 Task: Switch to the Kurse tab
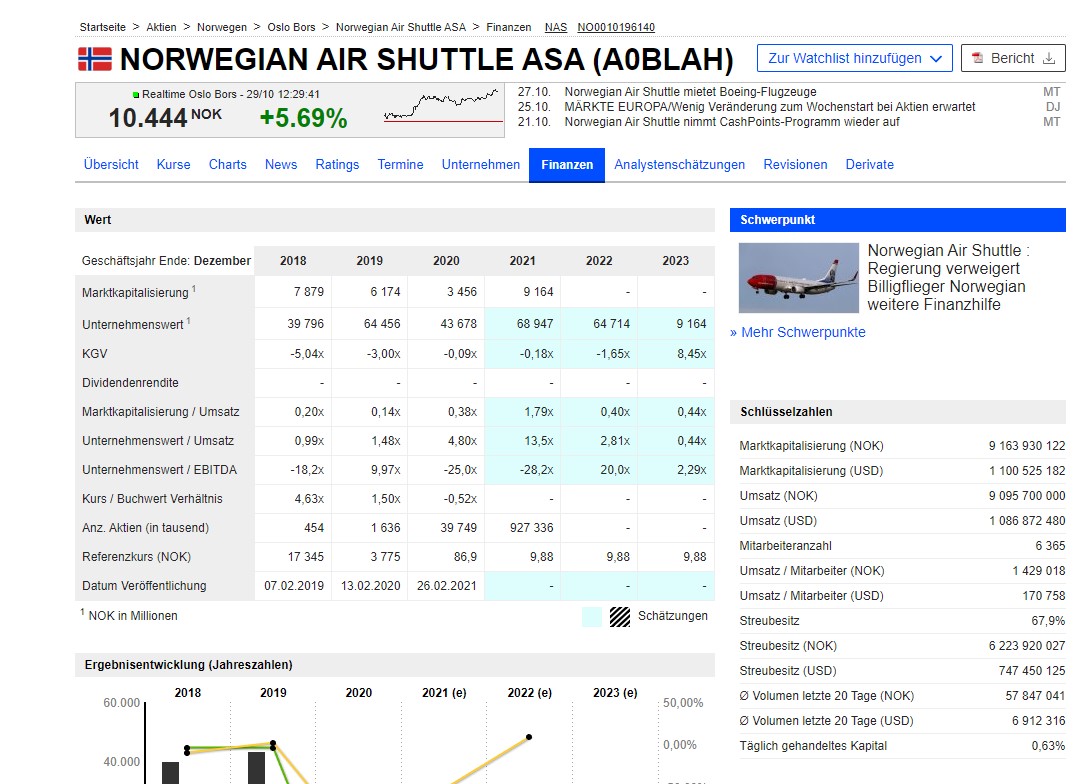(x=173, y=164)
